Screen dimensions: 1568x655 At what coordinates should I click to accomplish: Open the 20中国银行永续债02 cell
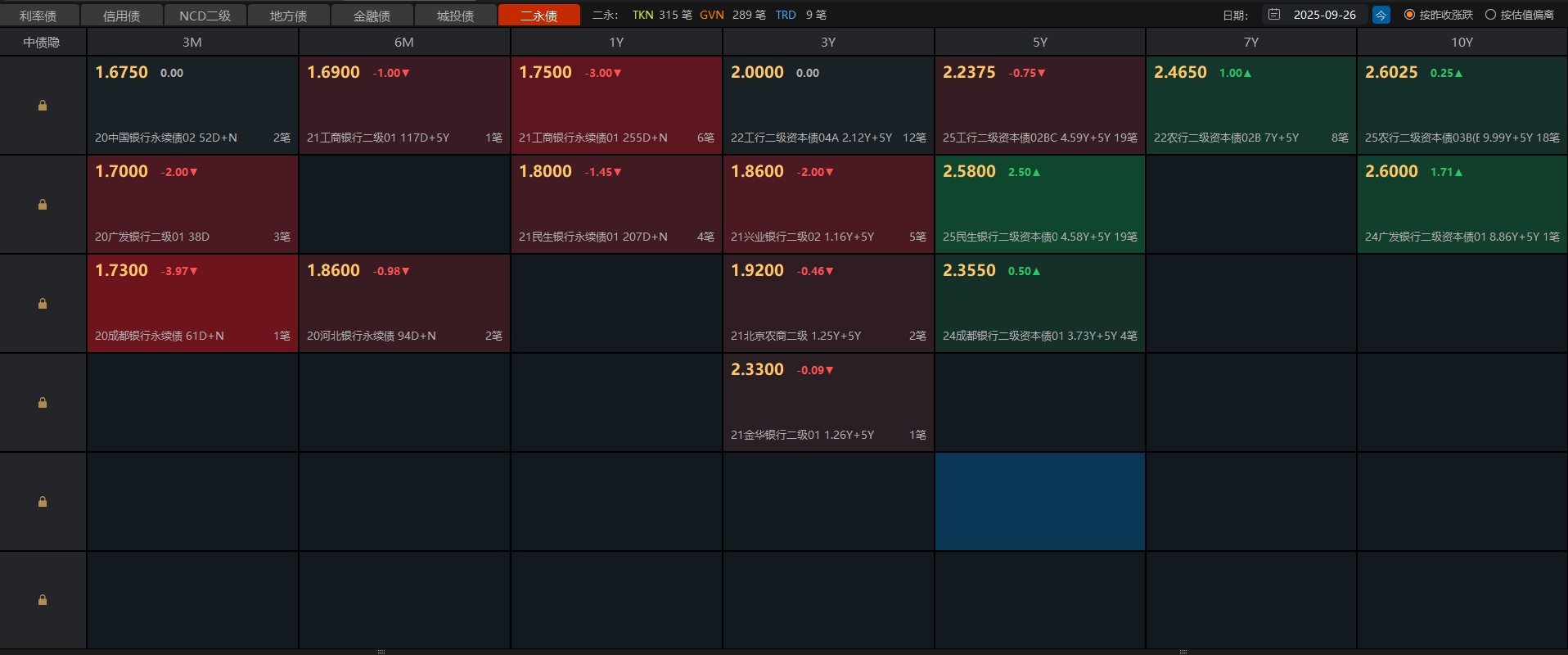point(192,106)
